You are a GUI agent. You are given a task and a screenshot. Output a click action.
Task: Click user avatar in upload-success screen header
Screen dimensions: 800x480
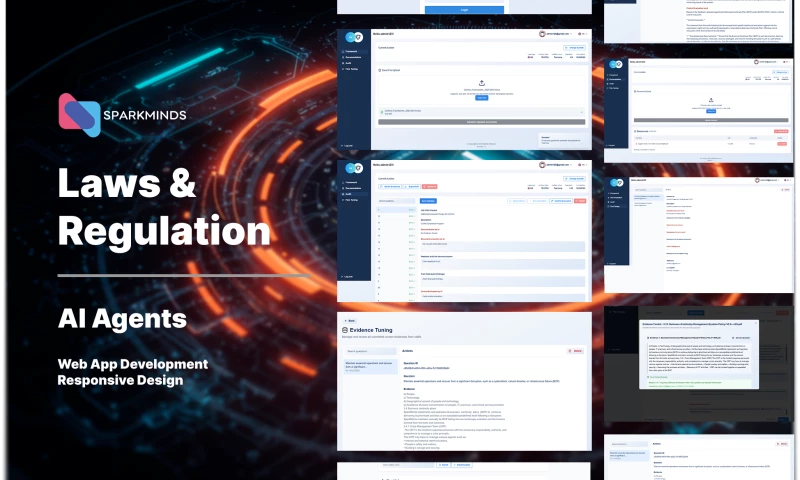pyautogui.click(x=542, y=34)
